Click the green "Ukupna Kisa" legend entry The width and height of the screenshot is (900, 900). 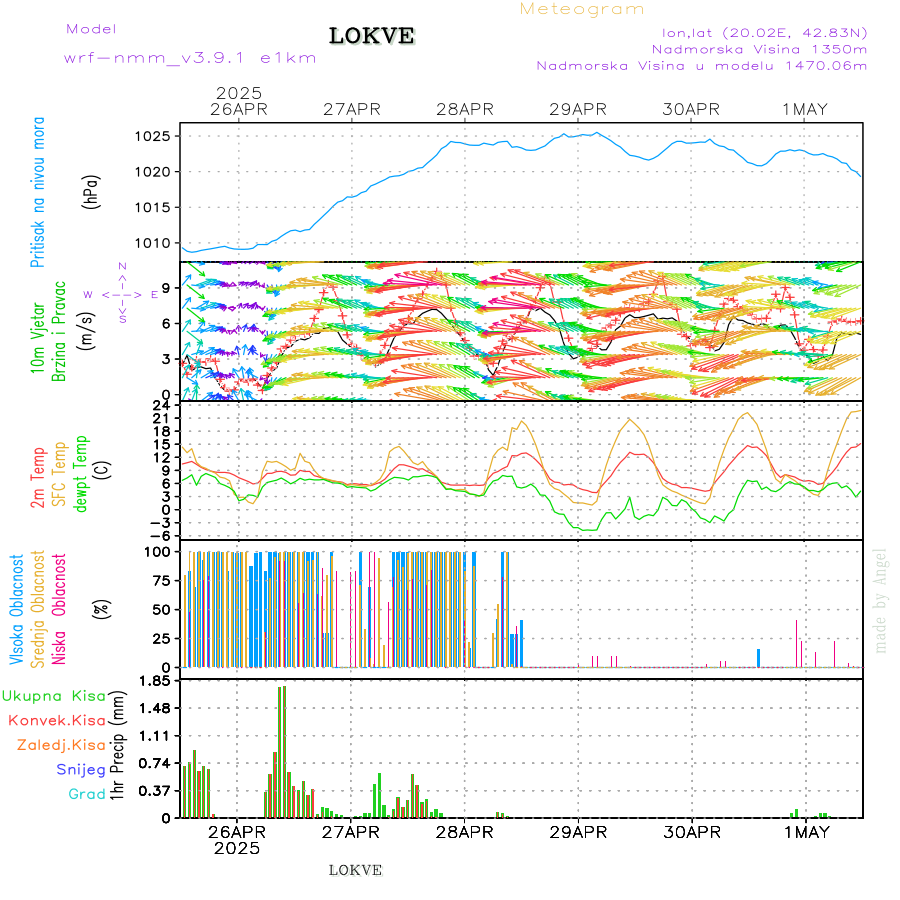pos(54,696)
